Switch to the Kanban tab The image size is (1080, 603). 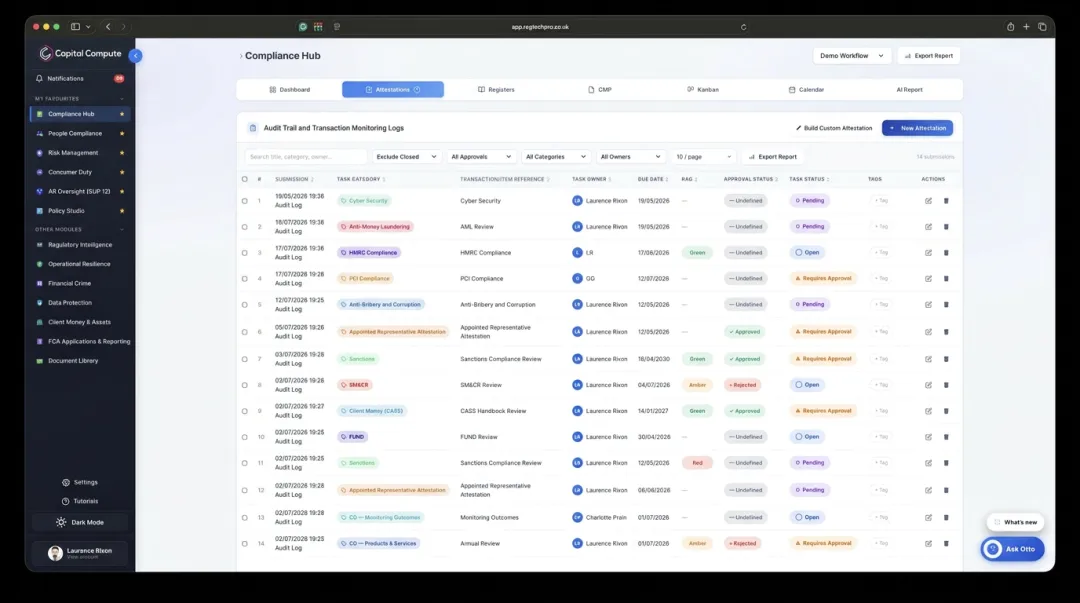pyautogui.click(x=703, y=90)
